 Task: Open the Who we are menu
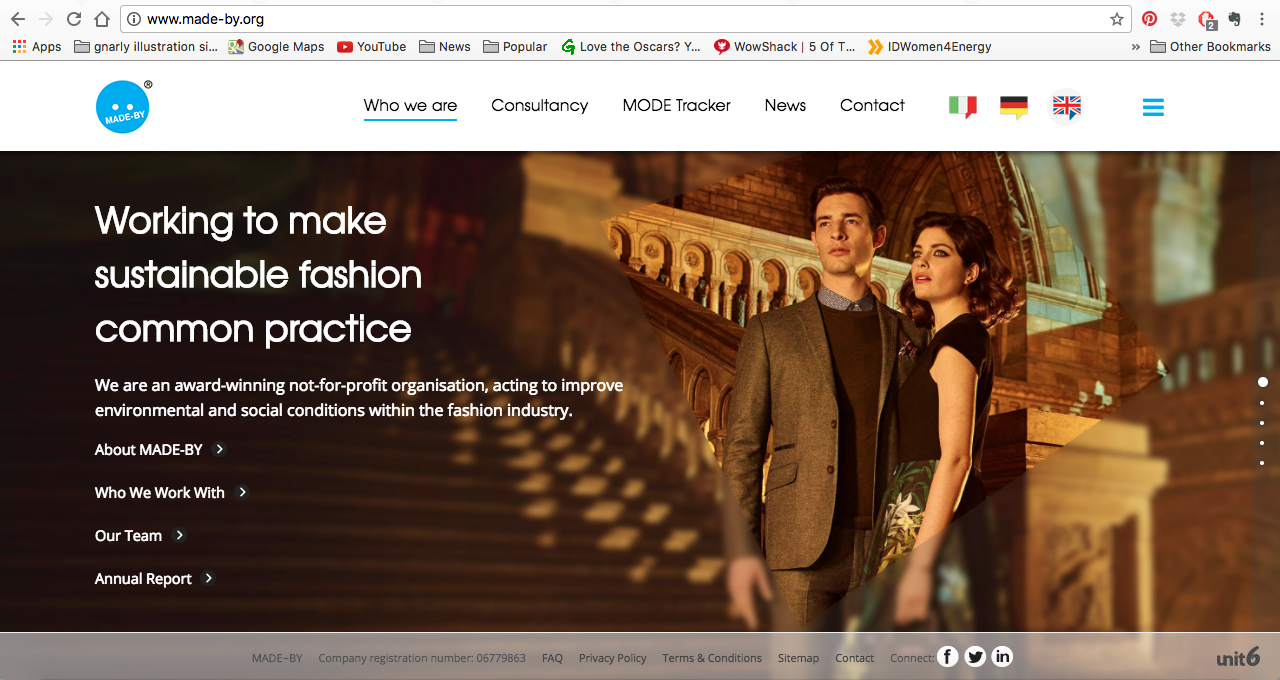410,105
